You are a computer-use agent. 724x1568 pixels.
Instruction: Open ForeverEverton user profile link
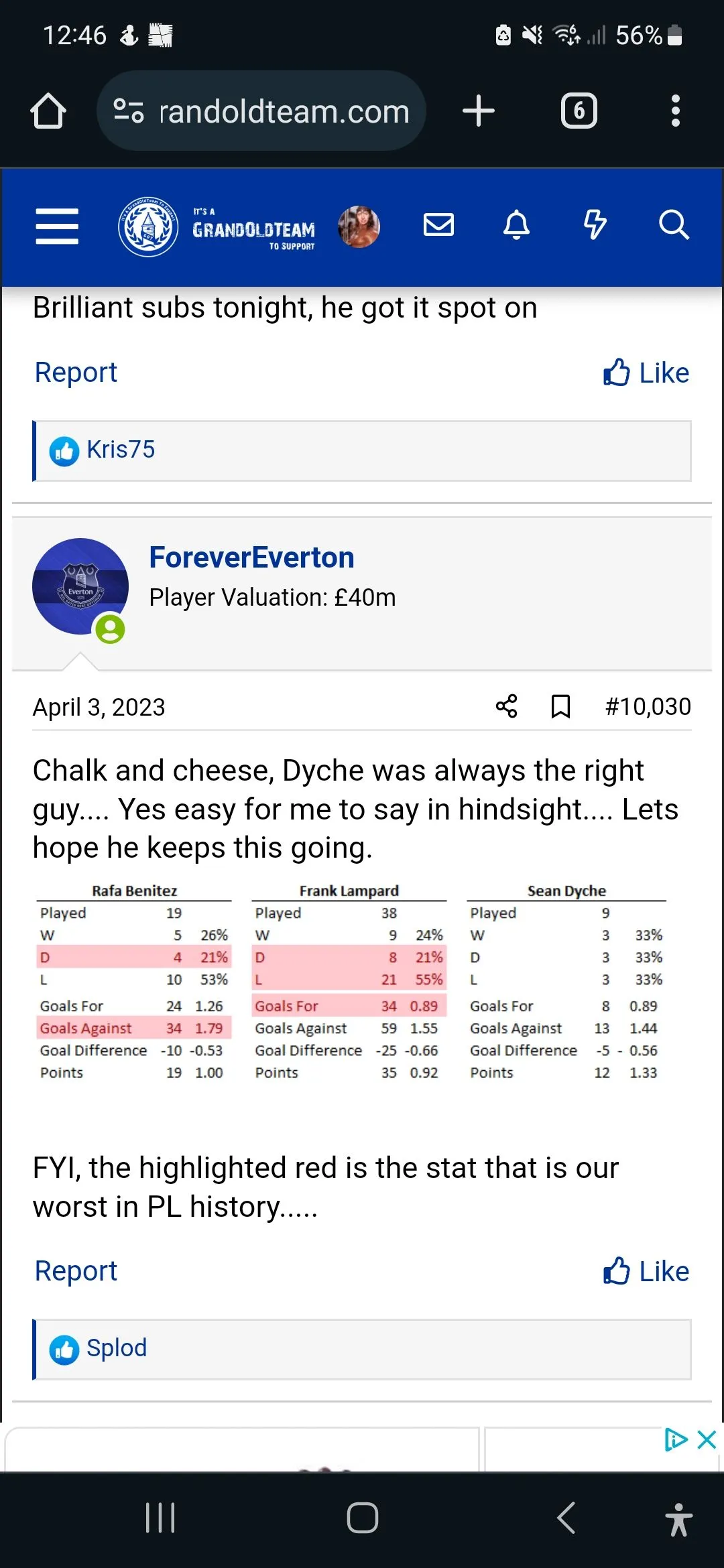tap(251, 558)
